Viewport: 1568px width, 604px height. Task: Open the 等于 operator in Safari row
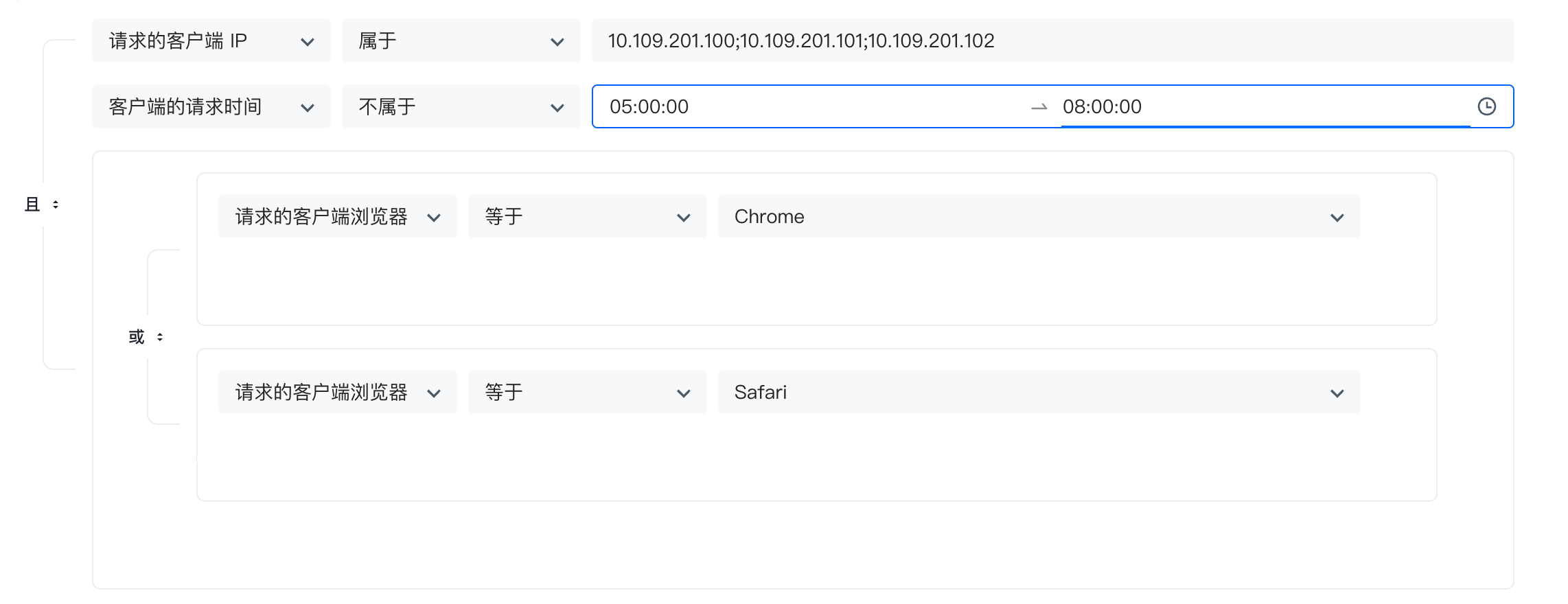click(587, 393)
